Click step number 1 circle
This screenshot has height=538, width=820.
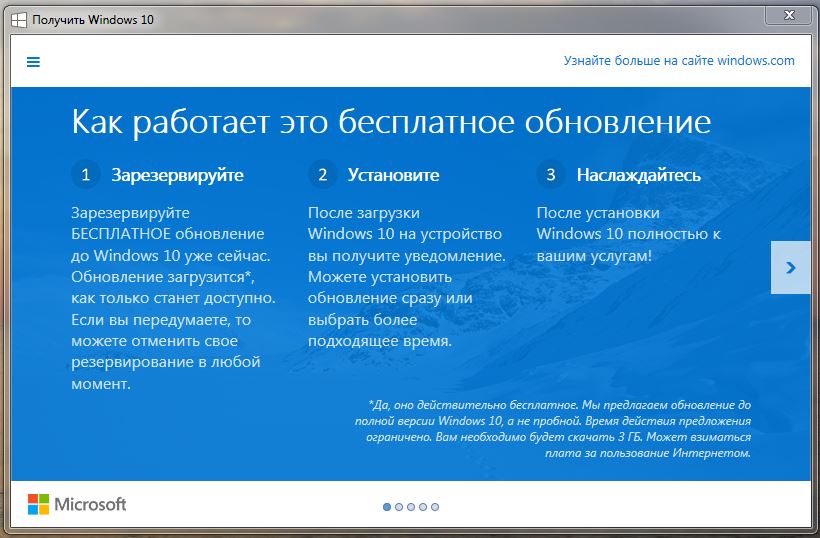86,174
